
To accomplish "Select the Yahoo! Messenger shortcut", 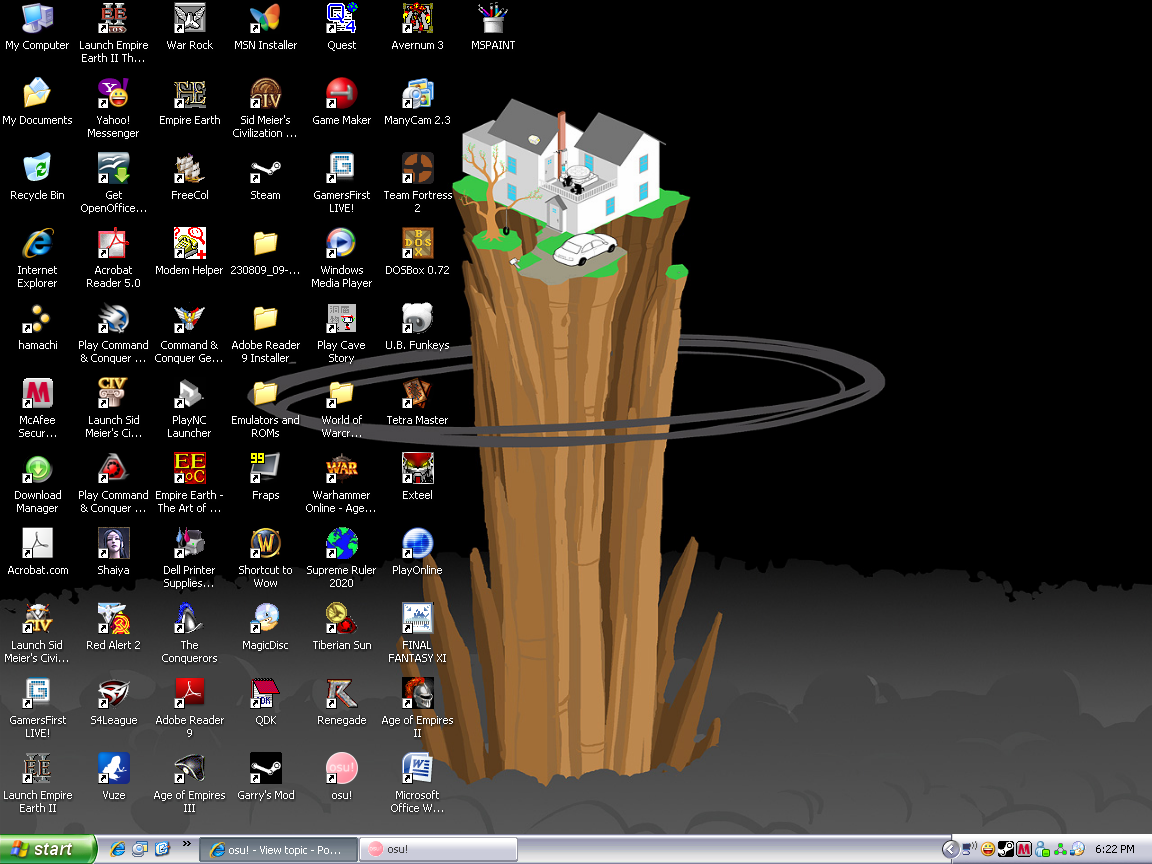I will coord(113,108).
